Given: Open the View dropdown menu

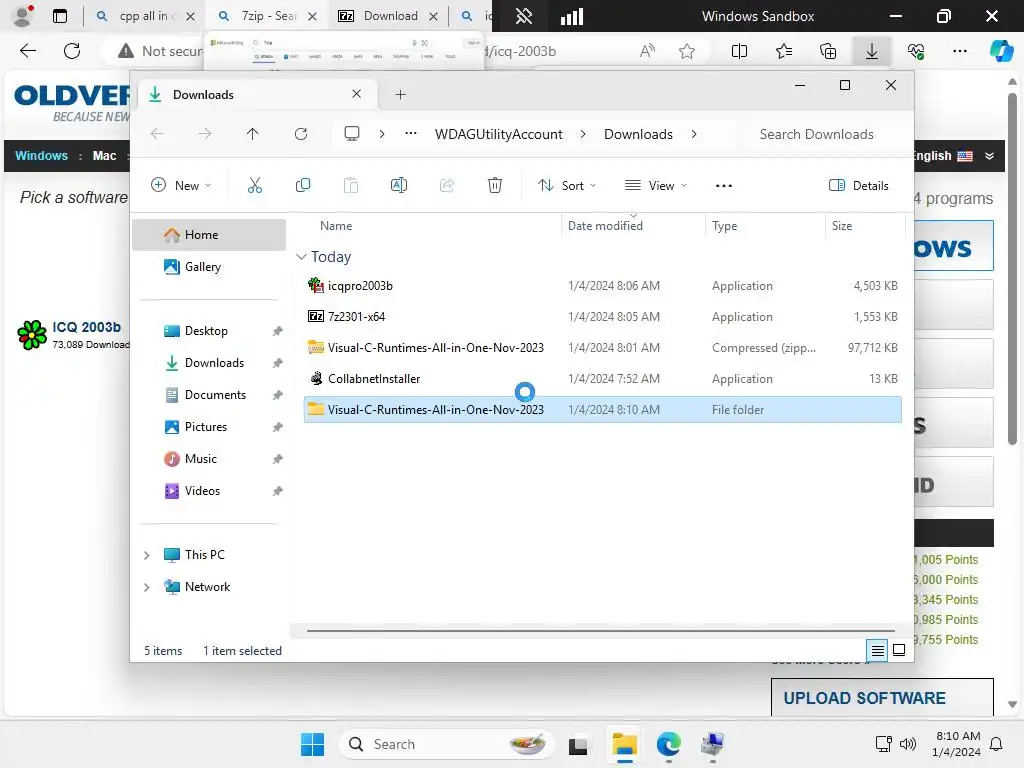Looking at the screenshot, I should point(656,185).
